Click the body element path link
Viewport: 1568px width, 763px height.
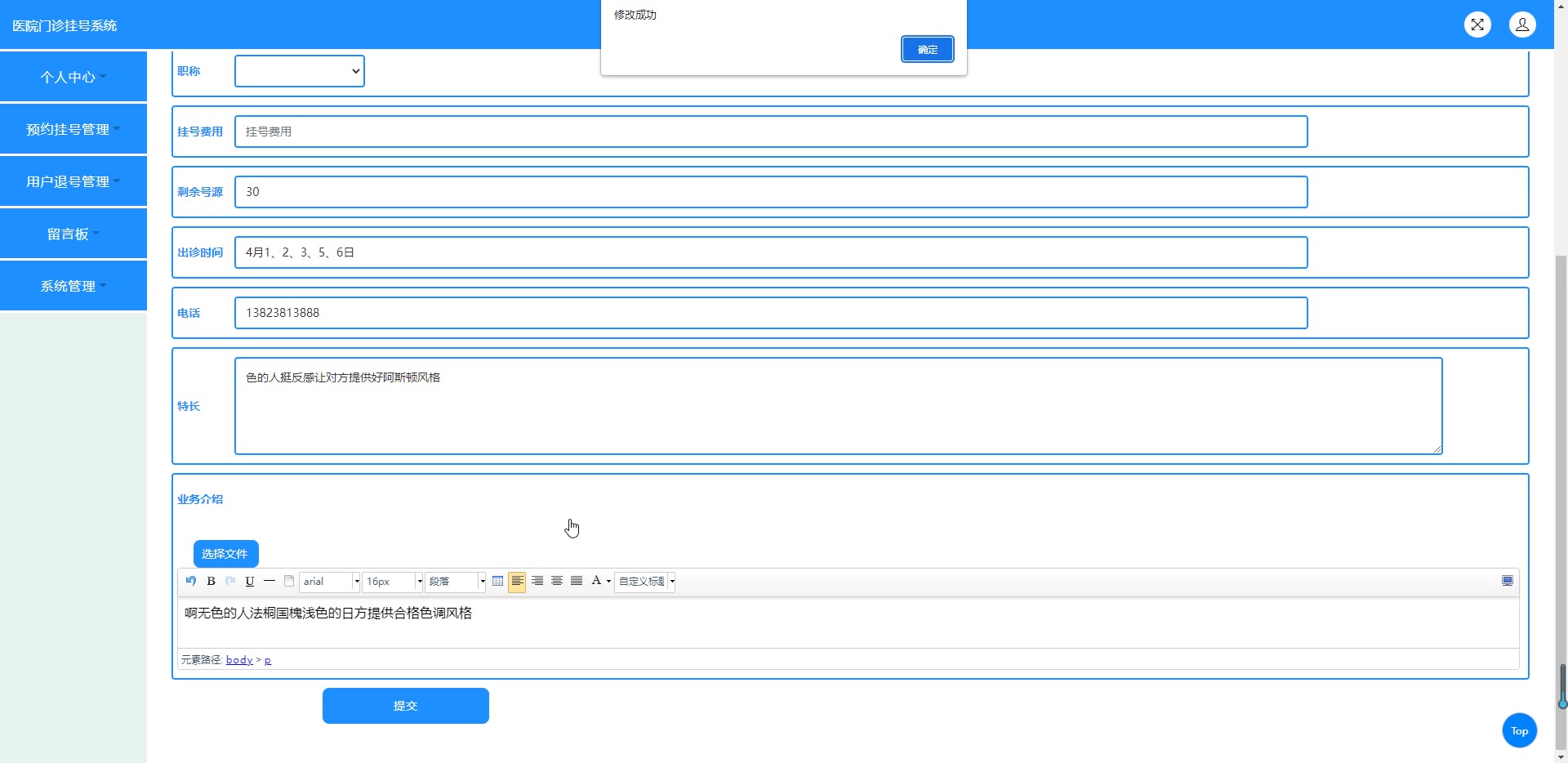click(239, 660)
